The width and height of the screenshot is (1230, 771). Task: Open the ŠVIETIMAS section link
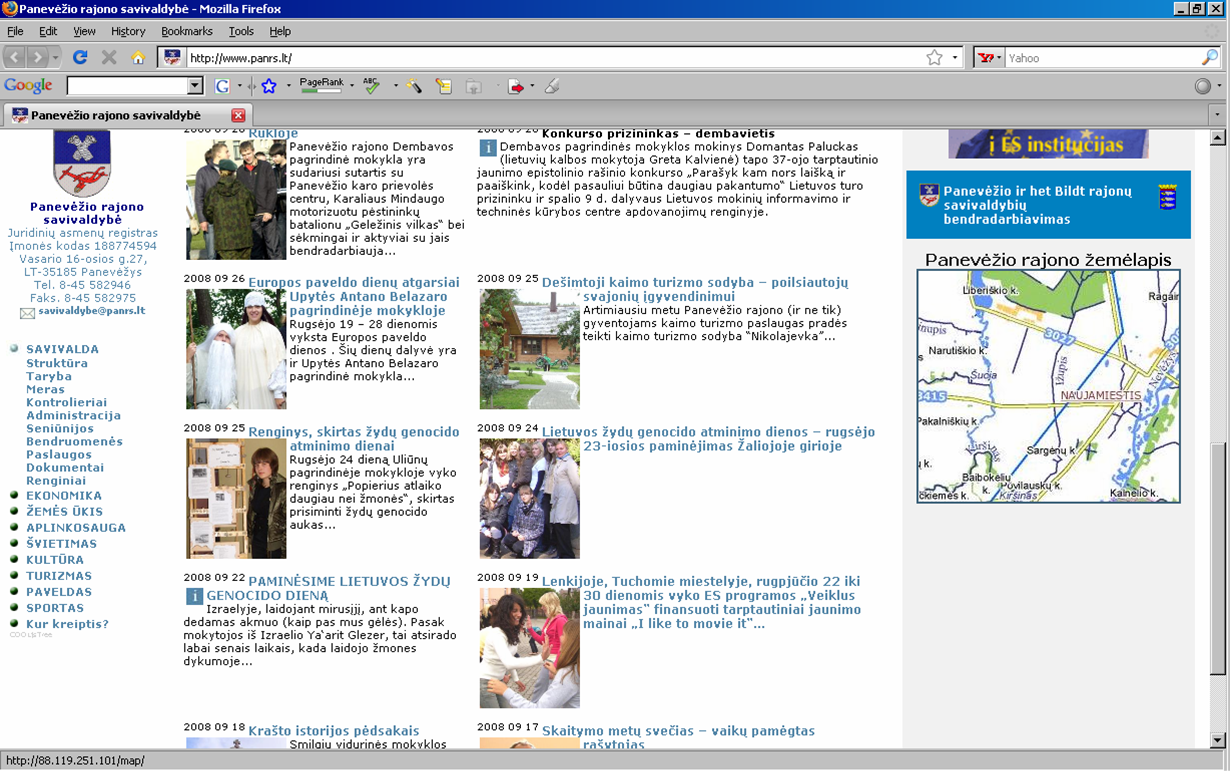click(62, 543)
